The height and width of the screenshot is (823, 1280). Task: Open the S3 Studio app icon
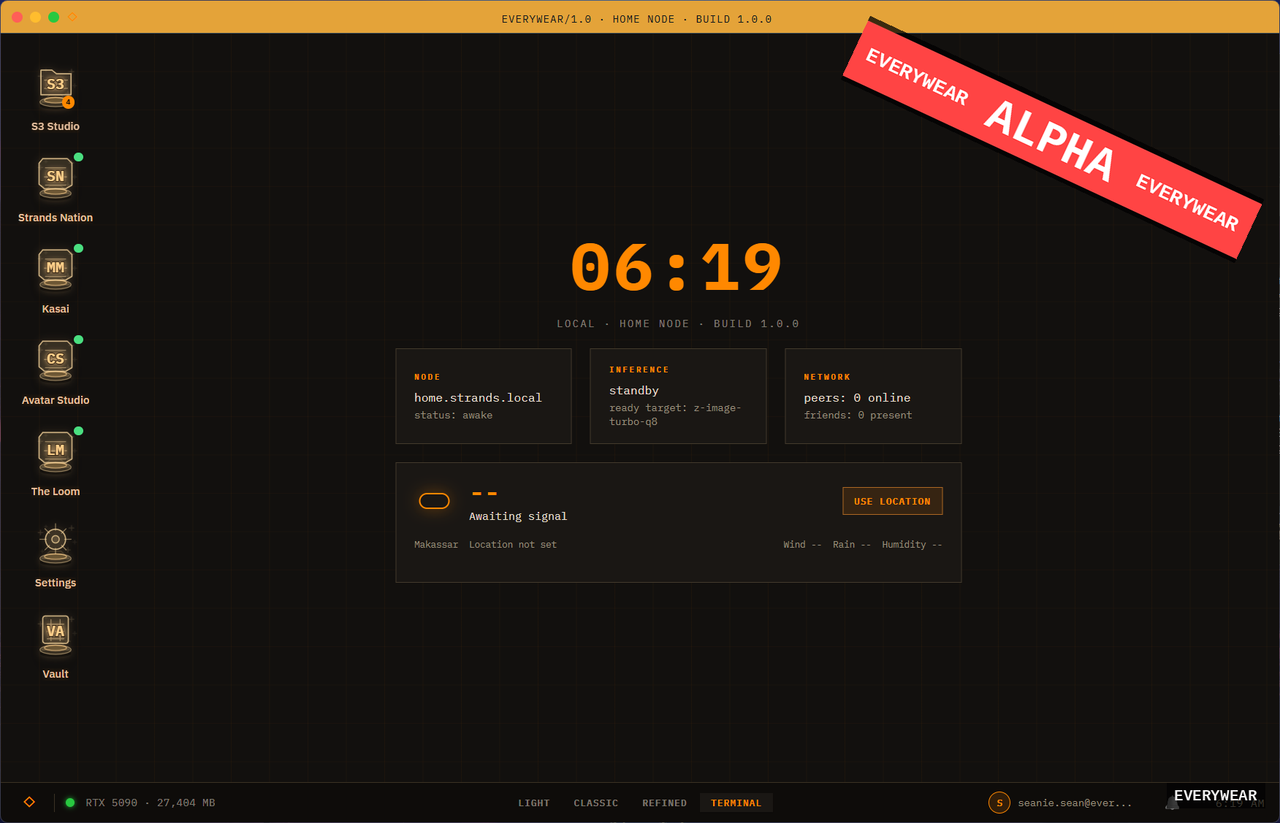tap(55, 87)
